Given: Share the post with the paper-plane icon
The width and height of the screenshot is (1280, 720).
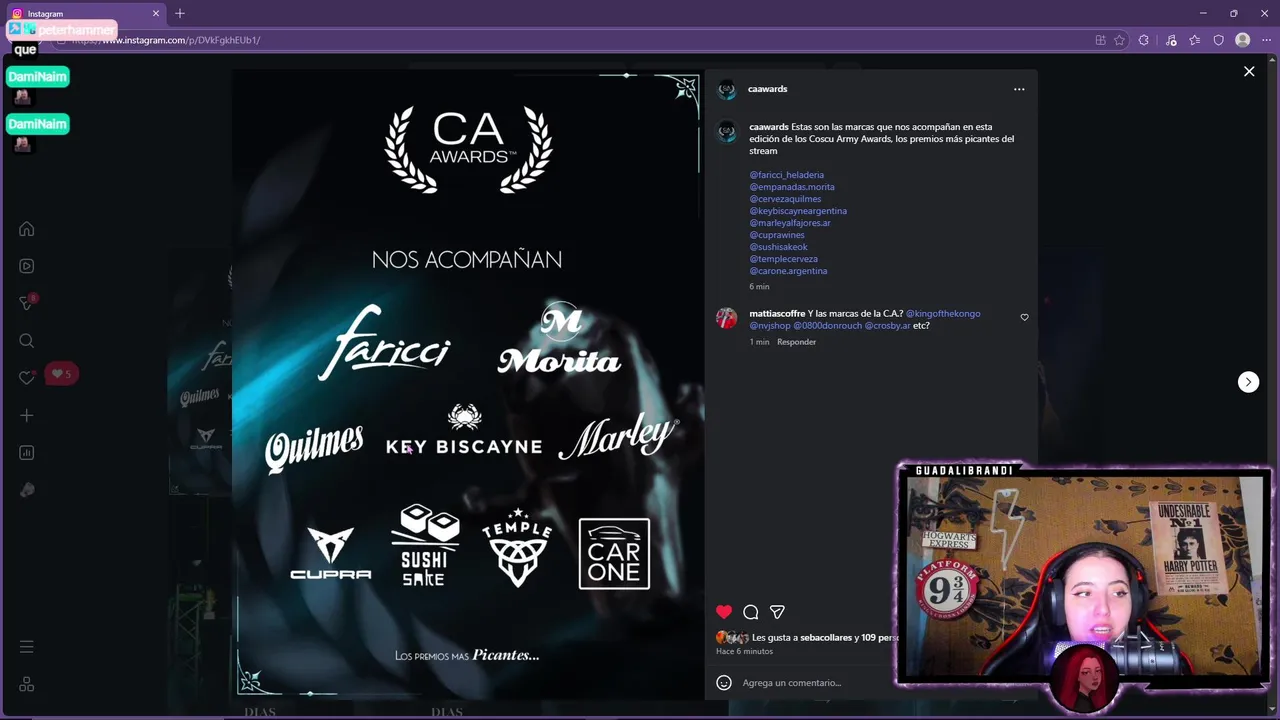Looking at the screenshot, I should coord(777,612).
